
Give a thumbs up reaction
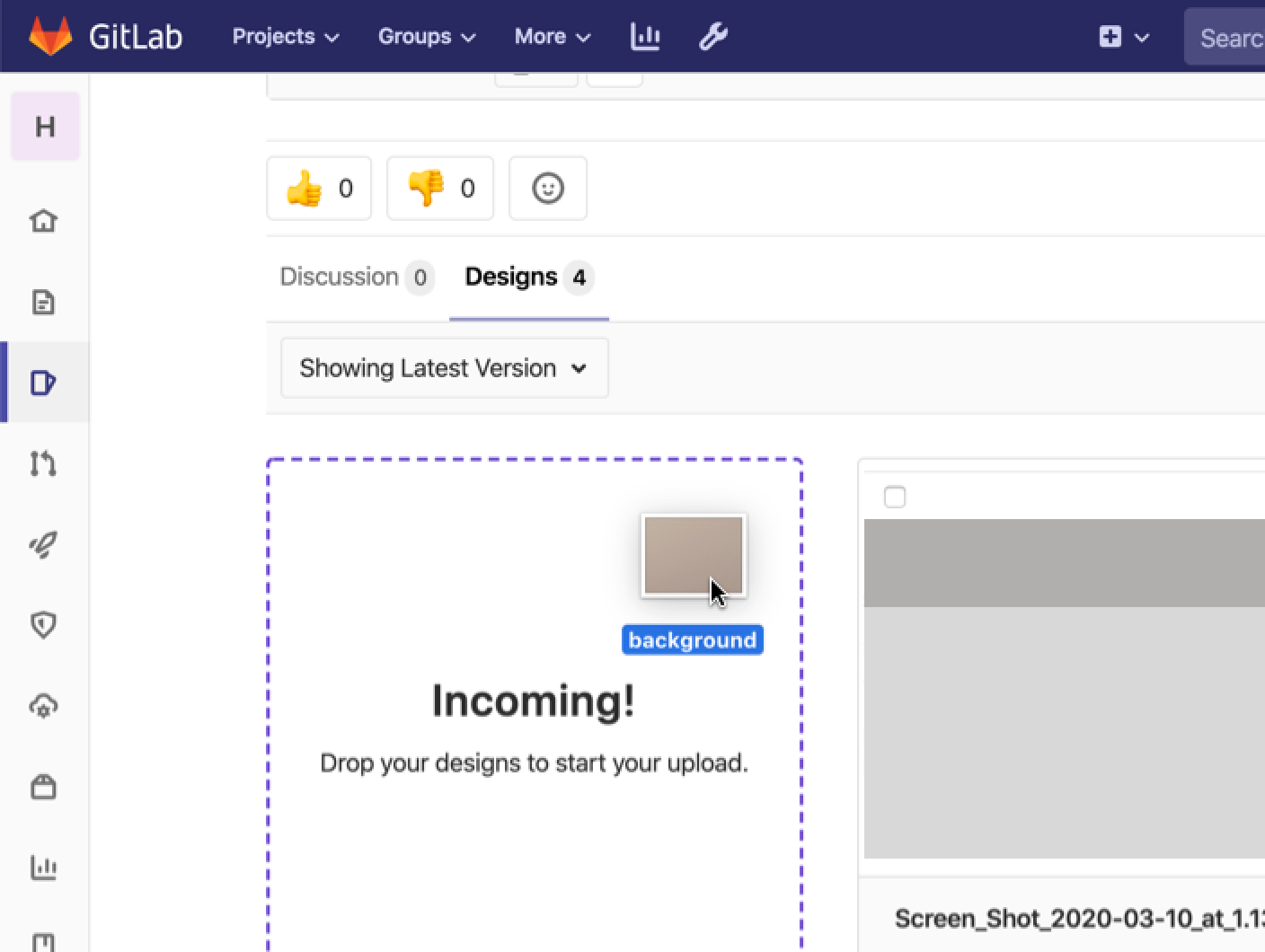(x=319, y=188)
